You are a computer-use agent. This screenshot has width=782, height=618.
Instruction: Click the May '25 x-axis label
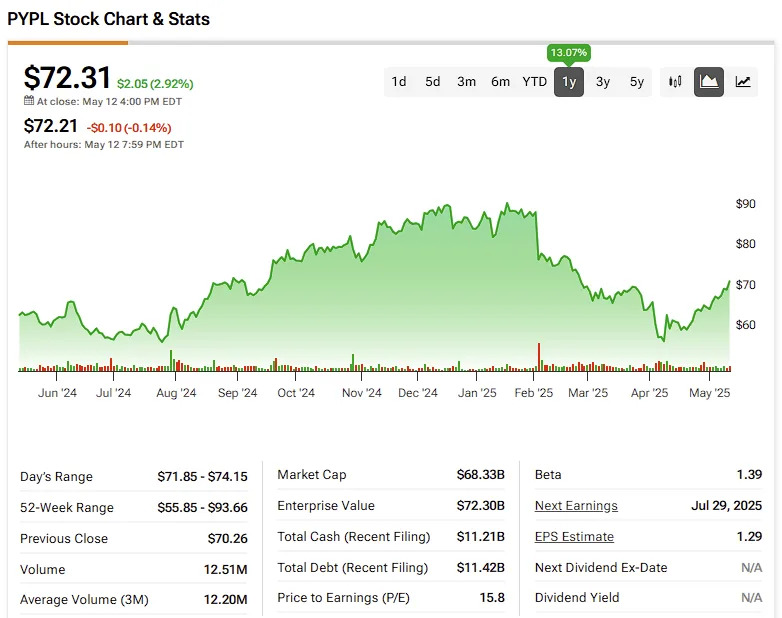click(709, 393)
